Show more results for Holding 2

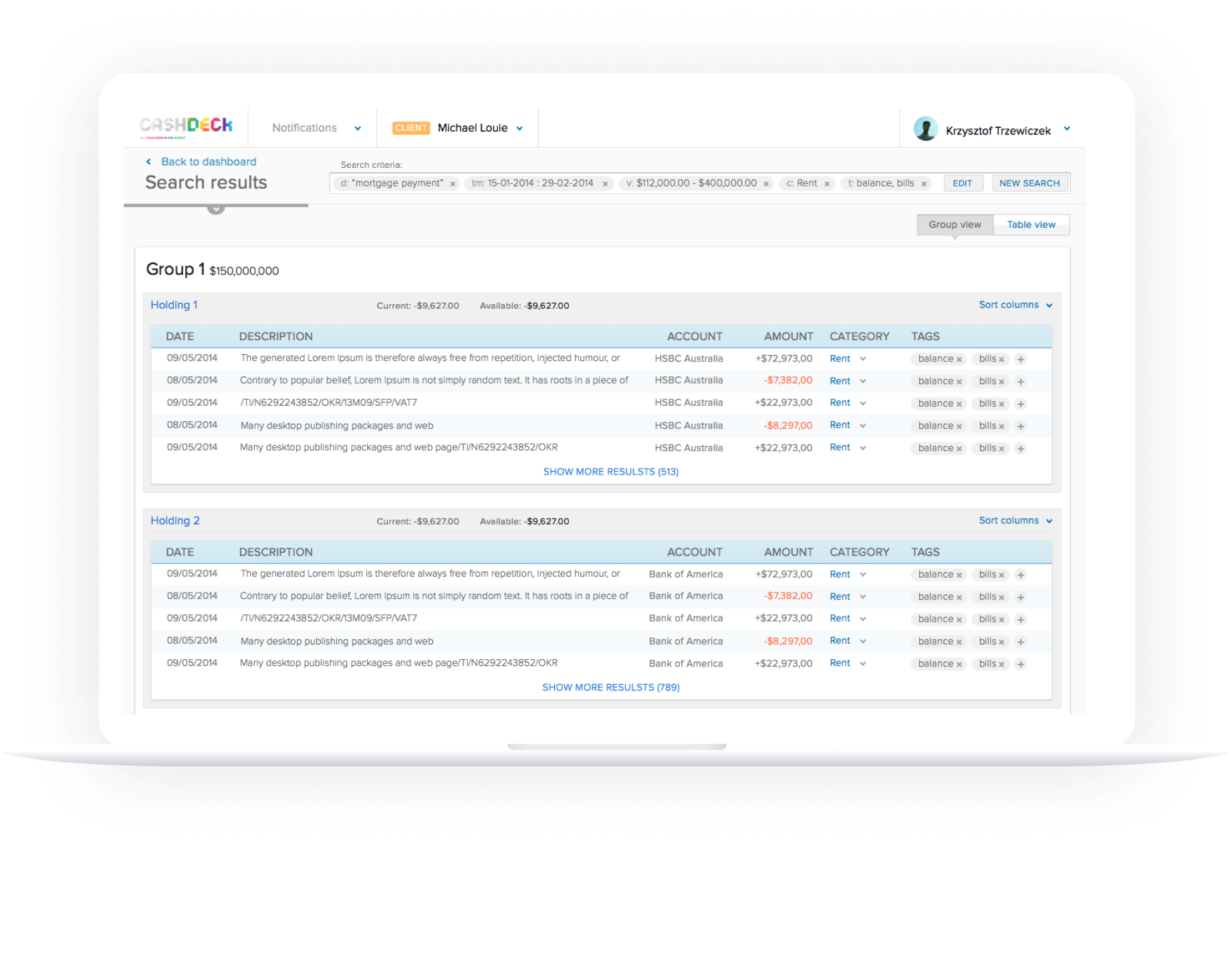pos(610,687)
